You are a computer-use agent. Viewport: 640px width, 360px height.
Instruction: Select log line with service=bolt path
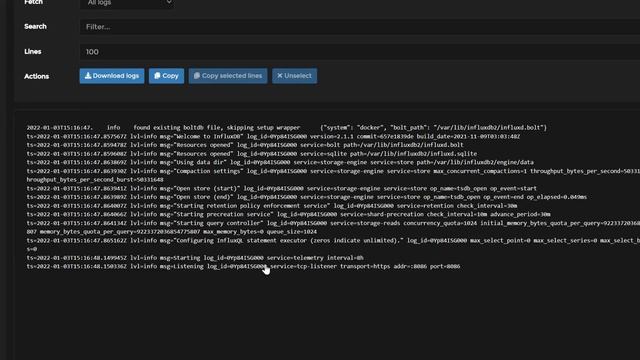(245, 145)
